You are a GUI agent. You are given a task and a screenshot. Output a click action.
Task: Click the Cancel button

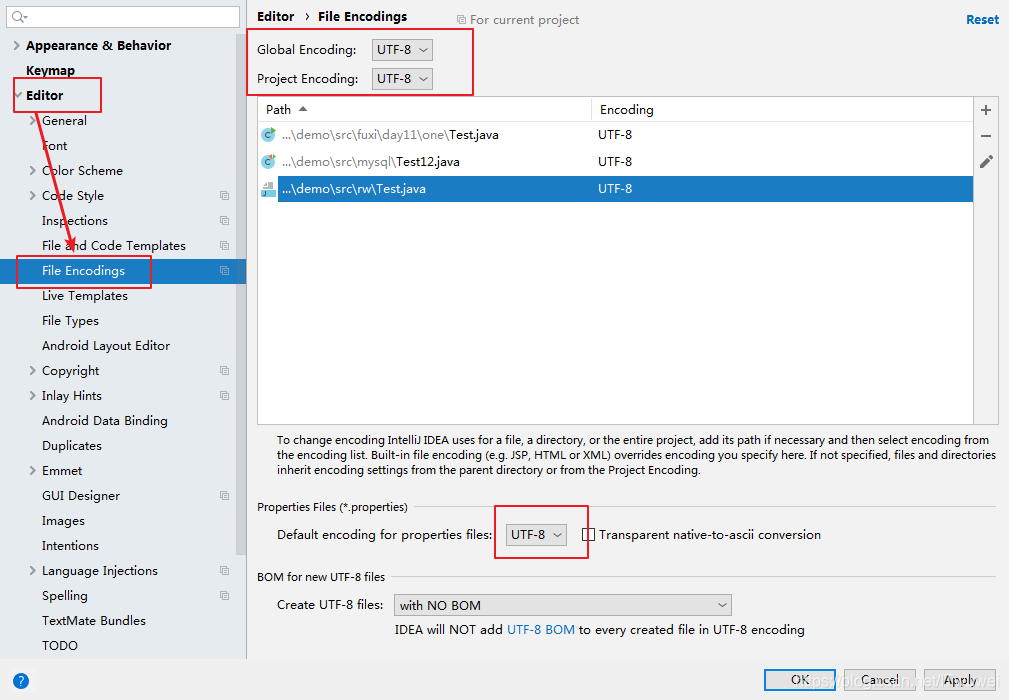pyautogui.click(x=880, y=680)
